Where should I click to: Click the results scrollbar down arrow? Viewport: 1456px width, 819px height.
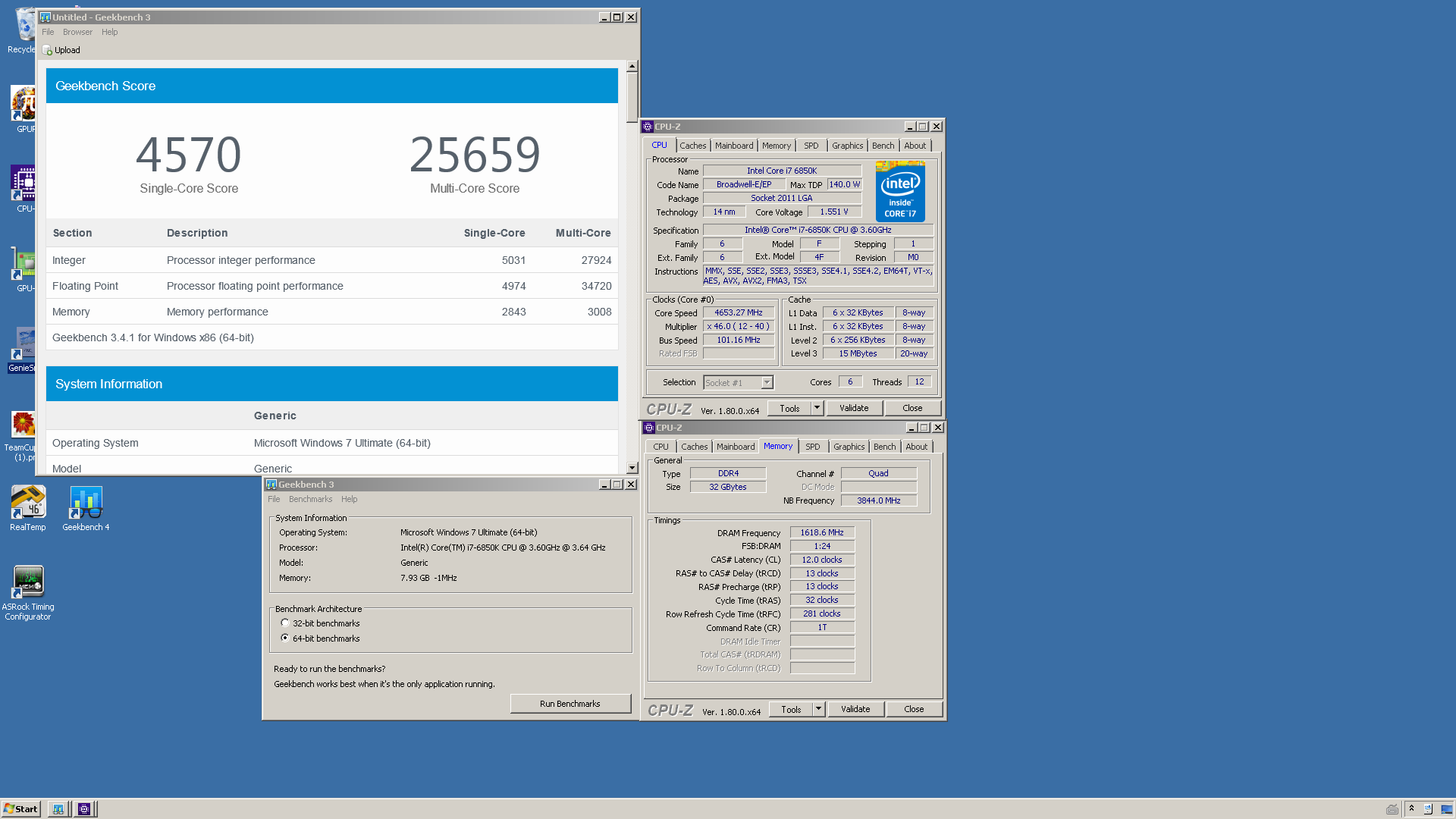[632, 469]
